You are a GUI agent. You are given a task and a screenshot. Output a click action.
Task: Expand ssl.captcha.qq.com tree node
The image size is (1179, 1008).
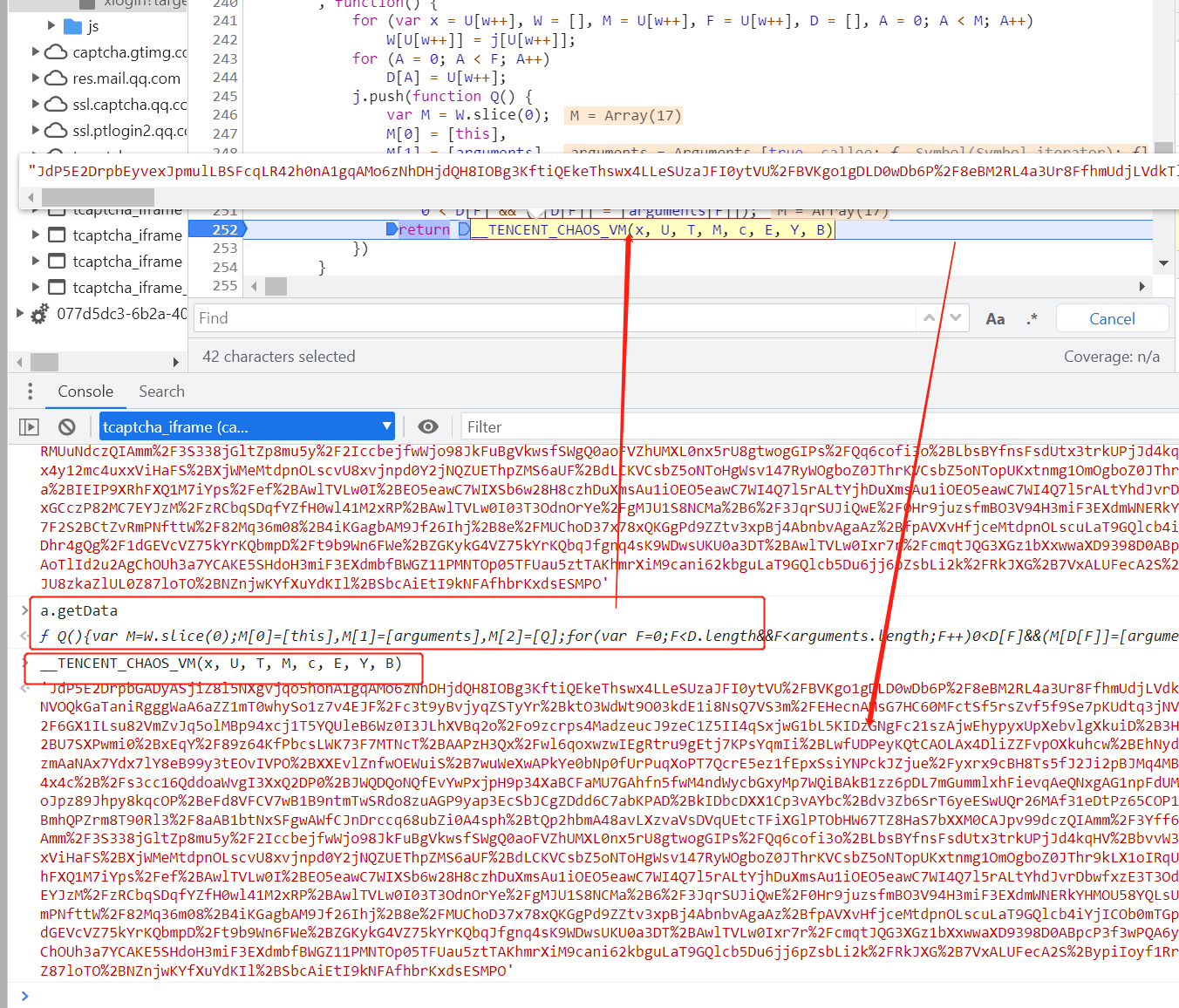[36, 104]
